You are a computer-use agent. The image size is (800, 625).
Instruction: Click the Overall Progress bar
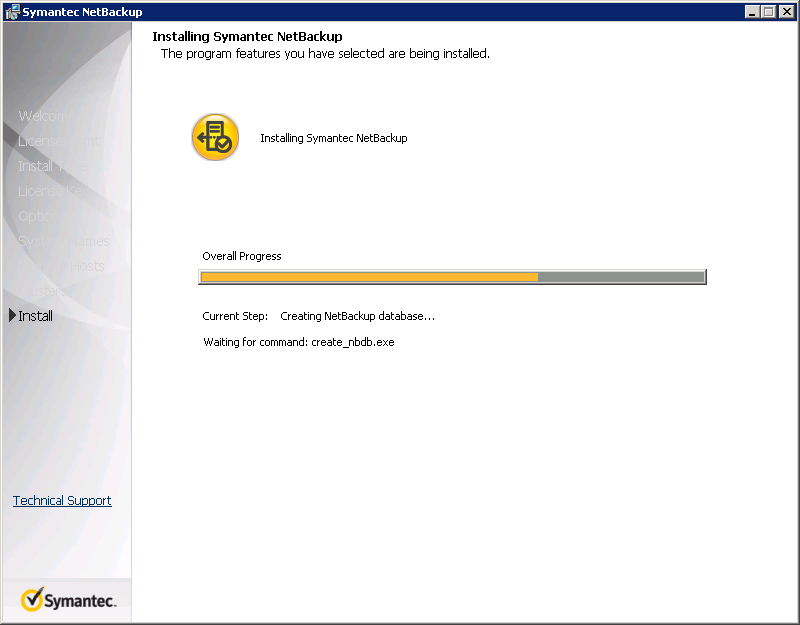click(x=453, y=277)
